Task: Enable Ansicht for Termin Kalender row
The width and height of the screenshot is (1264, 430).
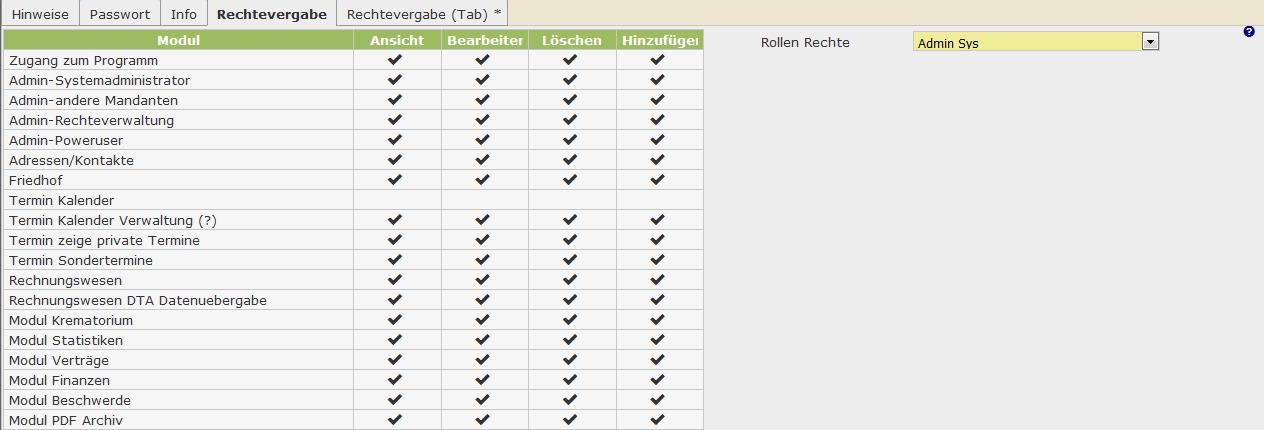Action: [395, 200]
